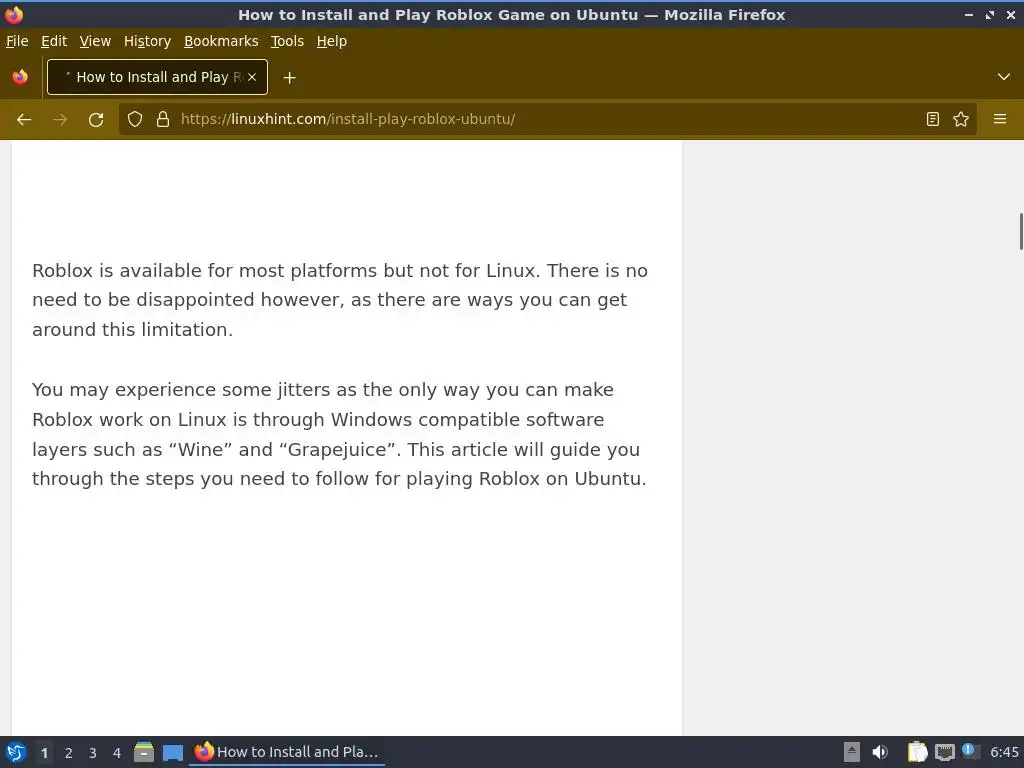The width and height of the screenshot is (1024, 768).
Task: Open the Help menu
Action: click(x=332, y=41)
